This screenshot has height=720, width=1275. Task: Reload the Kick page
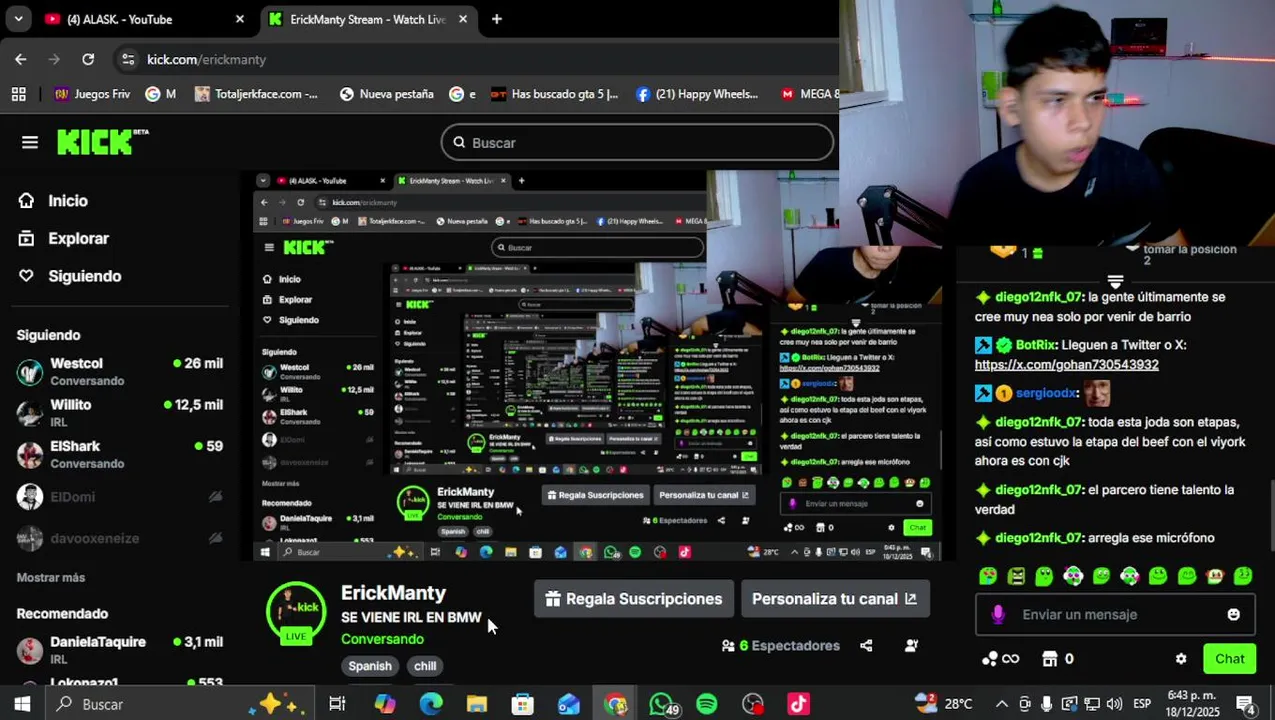pyautogui.click(x=88, y=59)
